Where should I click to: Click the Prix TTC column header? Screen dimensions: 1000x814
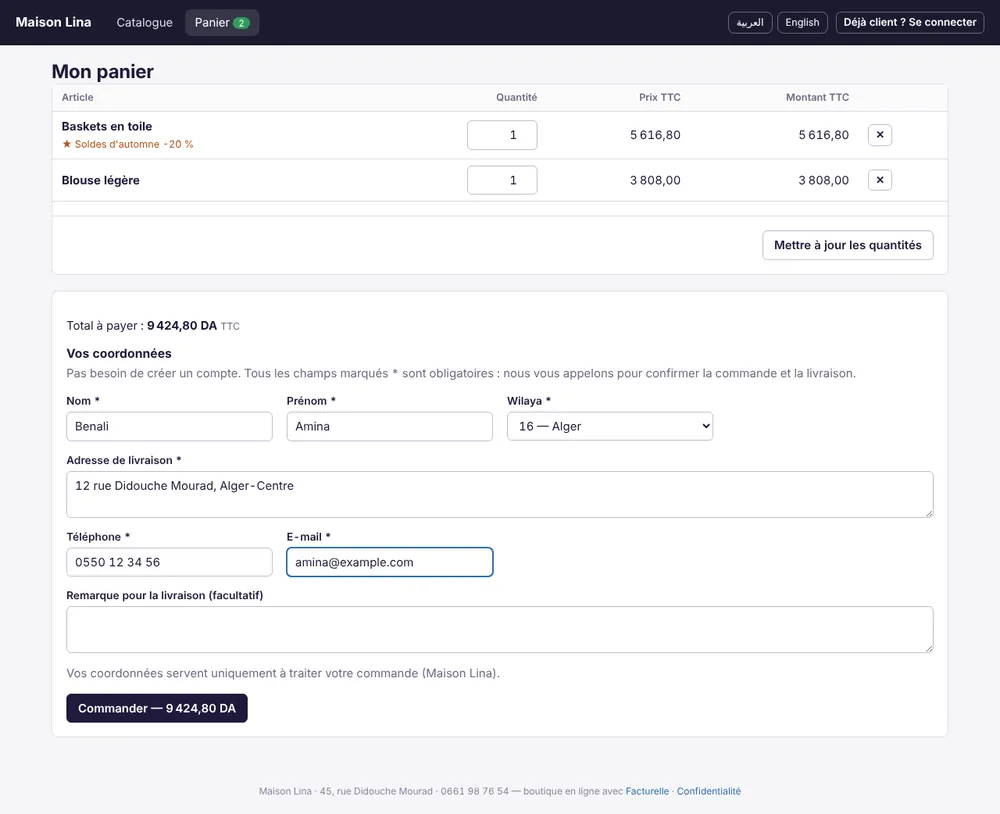pos(660,97)
